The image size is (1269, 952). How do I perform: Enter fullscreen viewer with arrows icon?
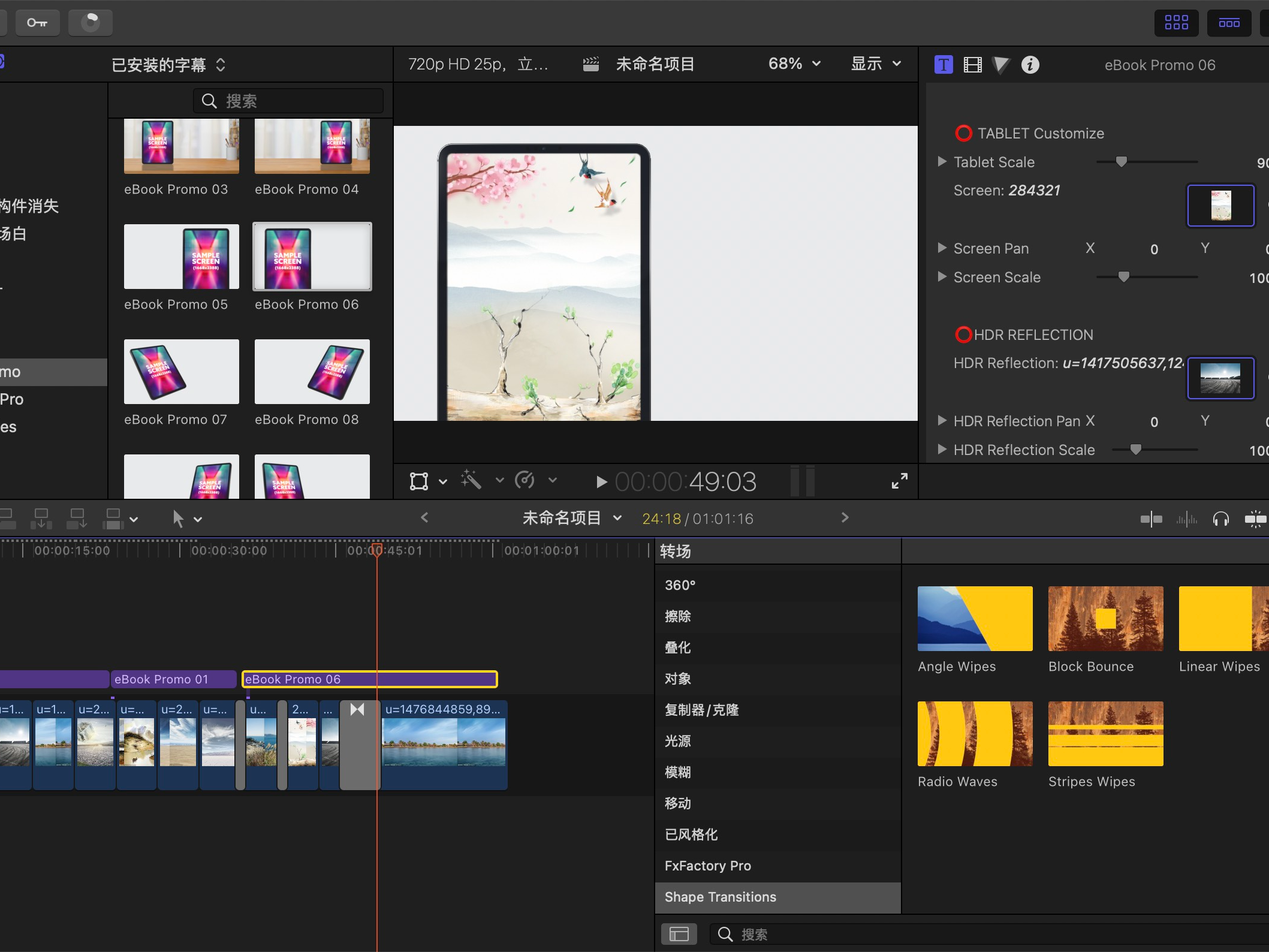[x=899, y=481]
